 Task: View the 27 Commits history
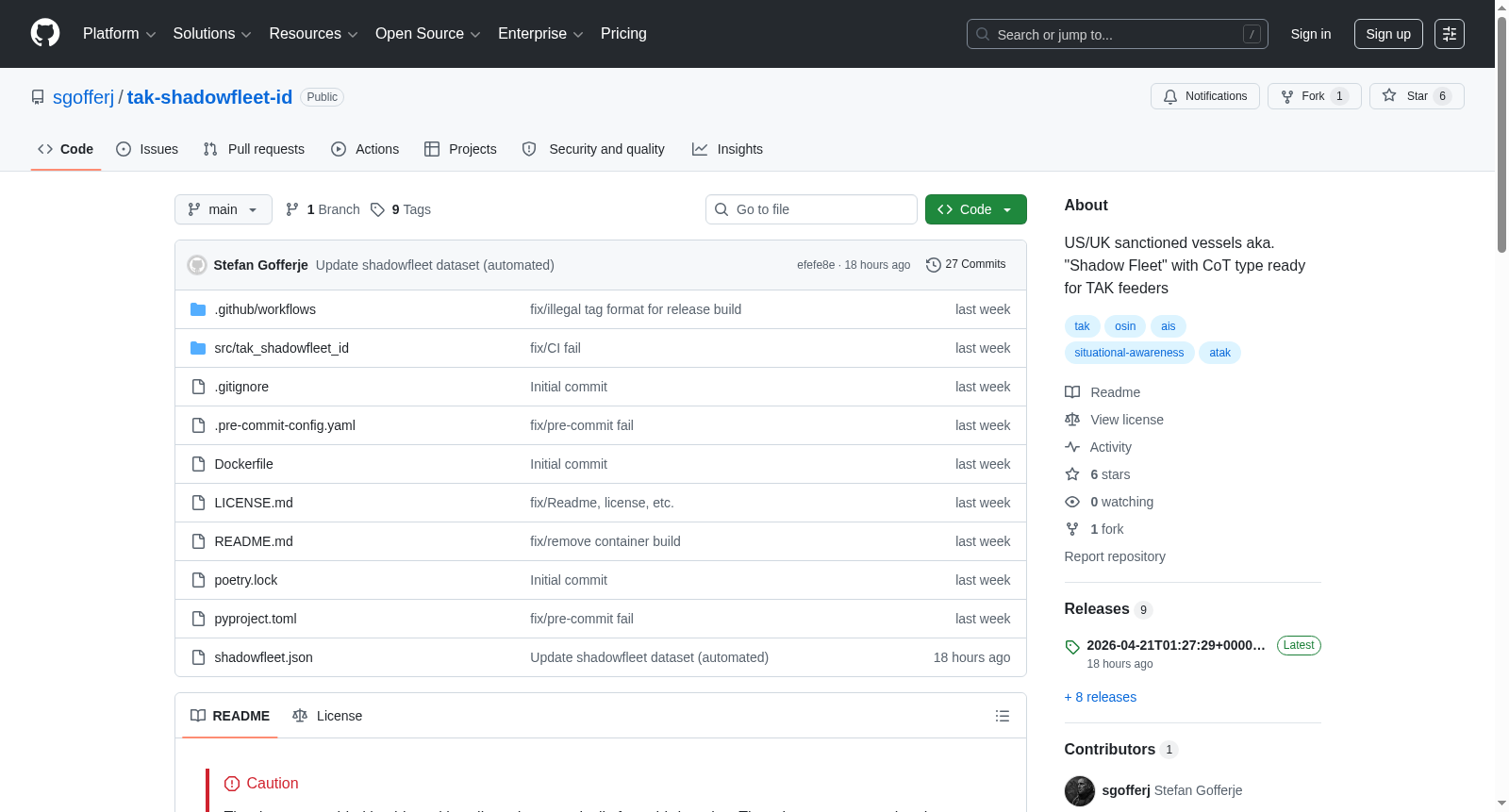coord(967,265)
